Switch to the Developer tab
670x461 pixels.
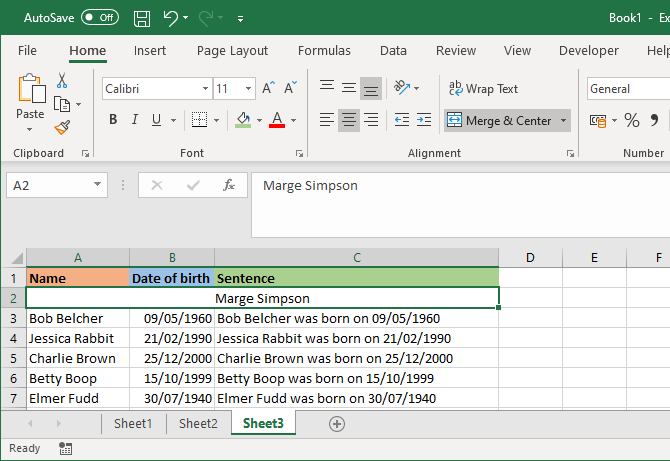588,50
